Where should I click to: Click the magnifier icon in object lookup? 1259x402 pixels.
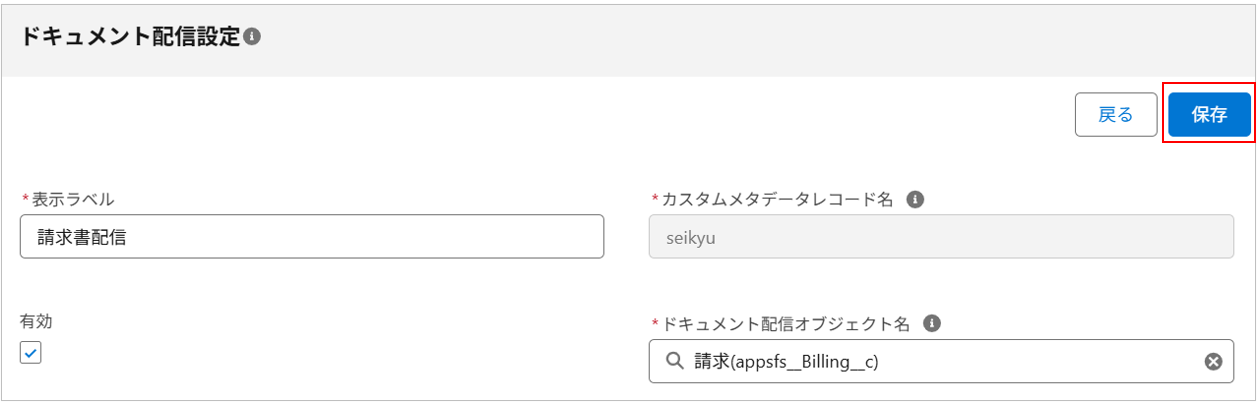click(675, 361)
